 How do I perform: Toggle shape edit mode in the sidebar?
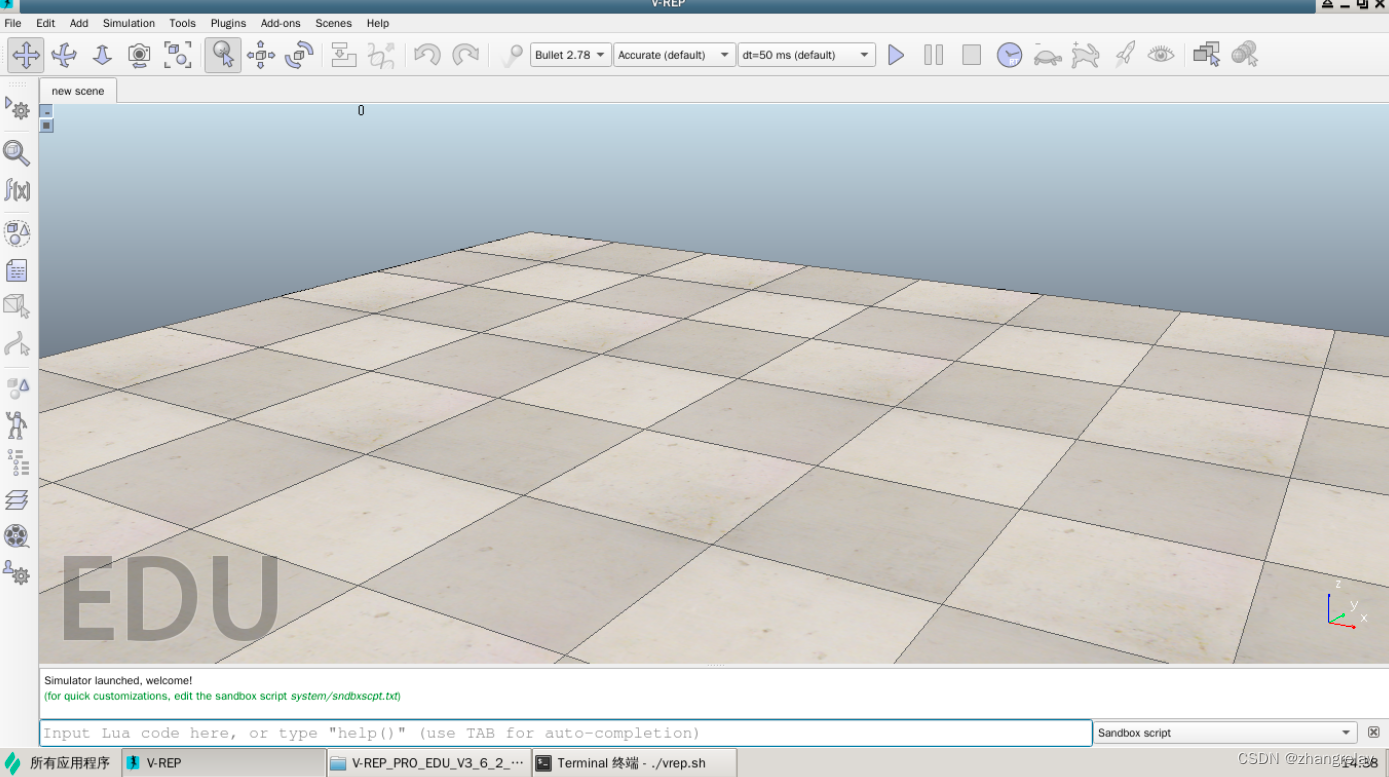[x=17, y=307]
